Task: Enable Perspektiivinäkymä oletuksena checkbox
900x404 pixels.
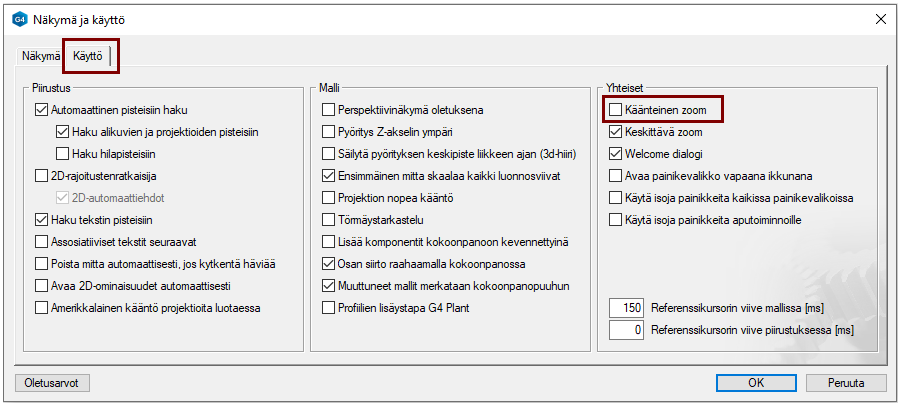Action: pos(329,110)
